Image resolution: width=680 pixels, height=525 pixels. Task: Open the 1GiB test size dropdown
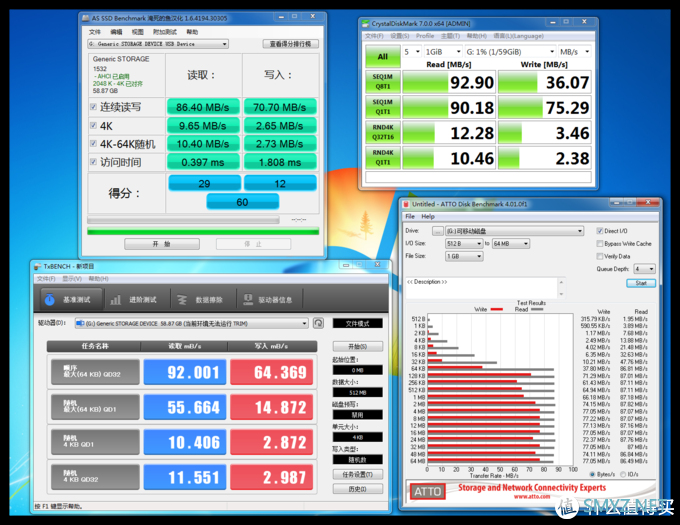(443, 52)
